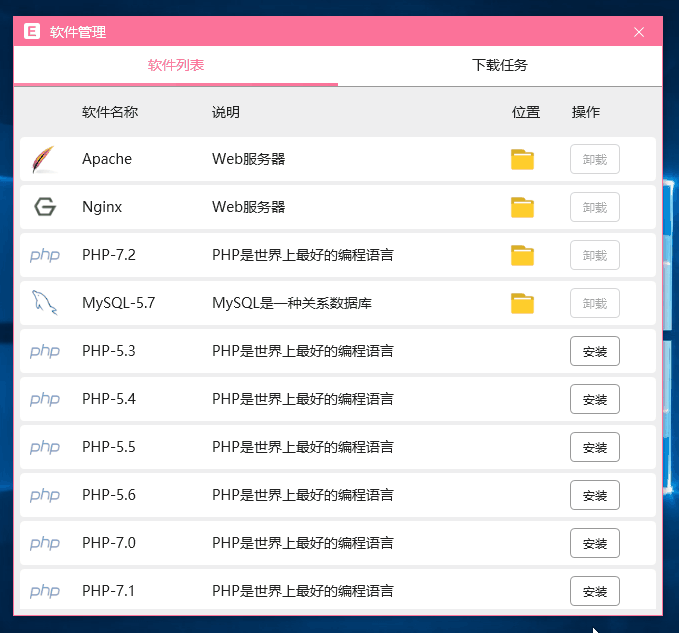Click the PHP-5.3 name text

[109, 351]
